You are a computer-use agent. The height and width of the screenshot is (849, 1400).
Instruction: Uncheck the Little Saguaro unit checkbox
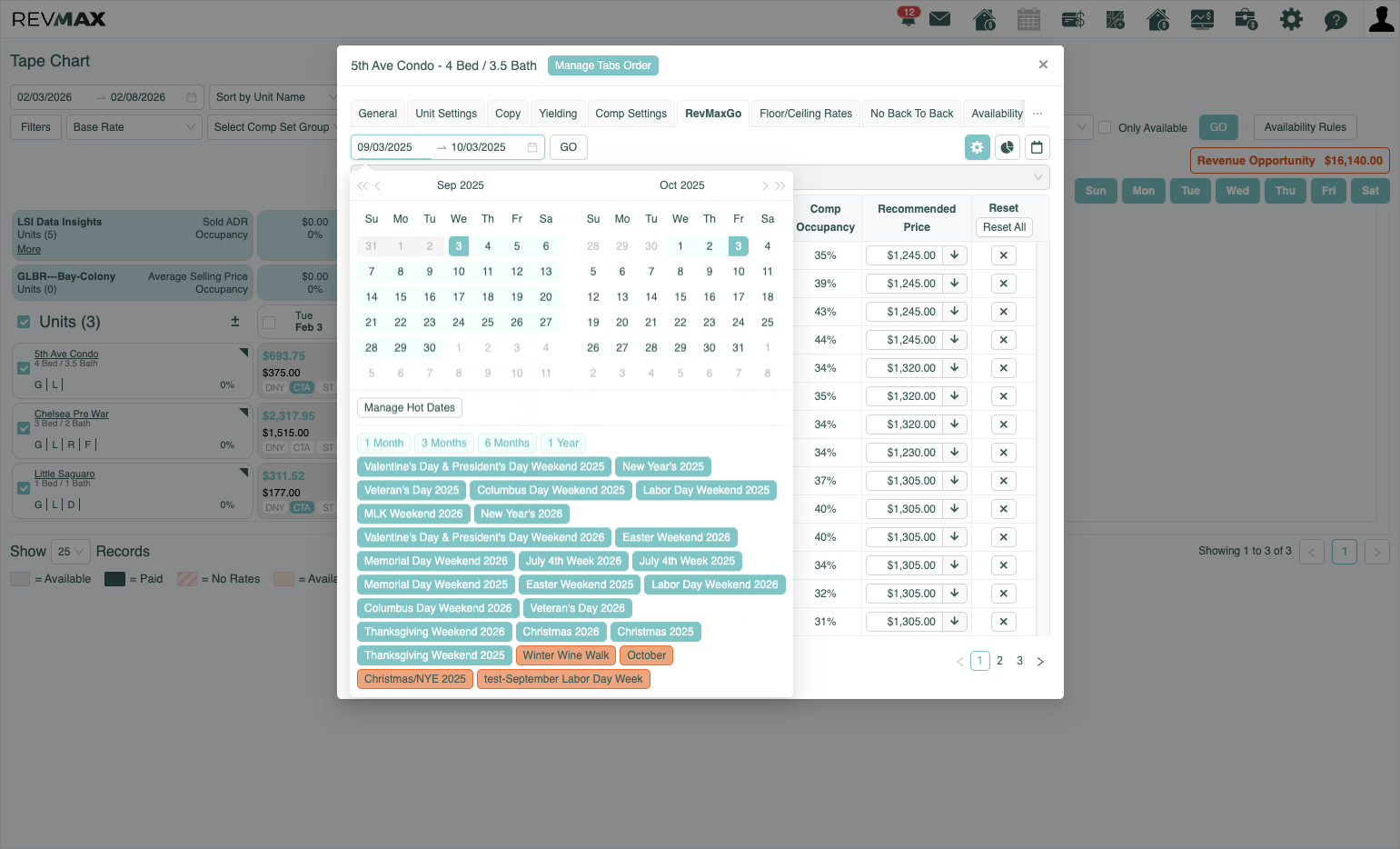coord(24,488)
